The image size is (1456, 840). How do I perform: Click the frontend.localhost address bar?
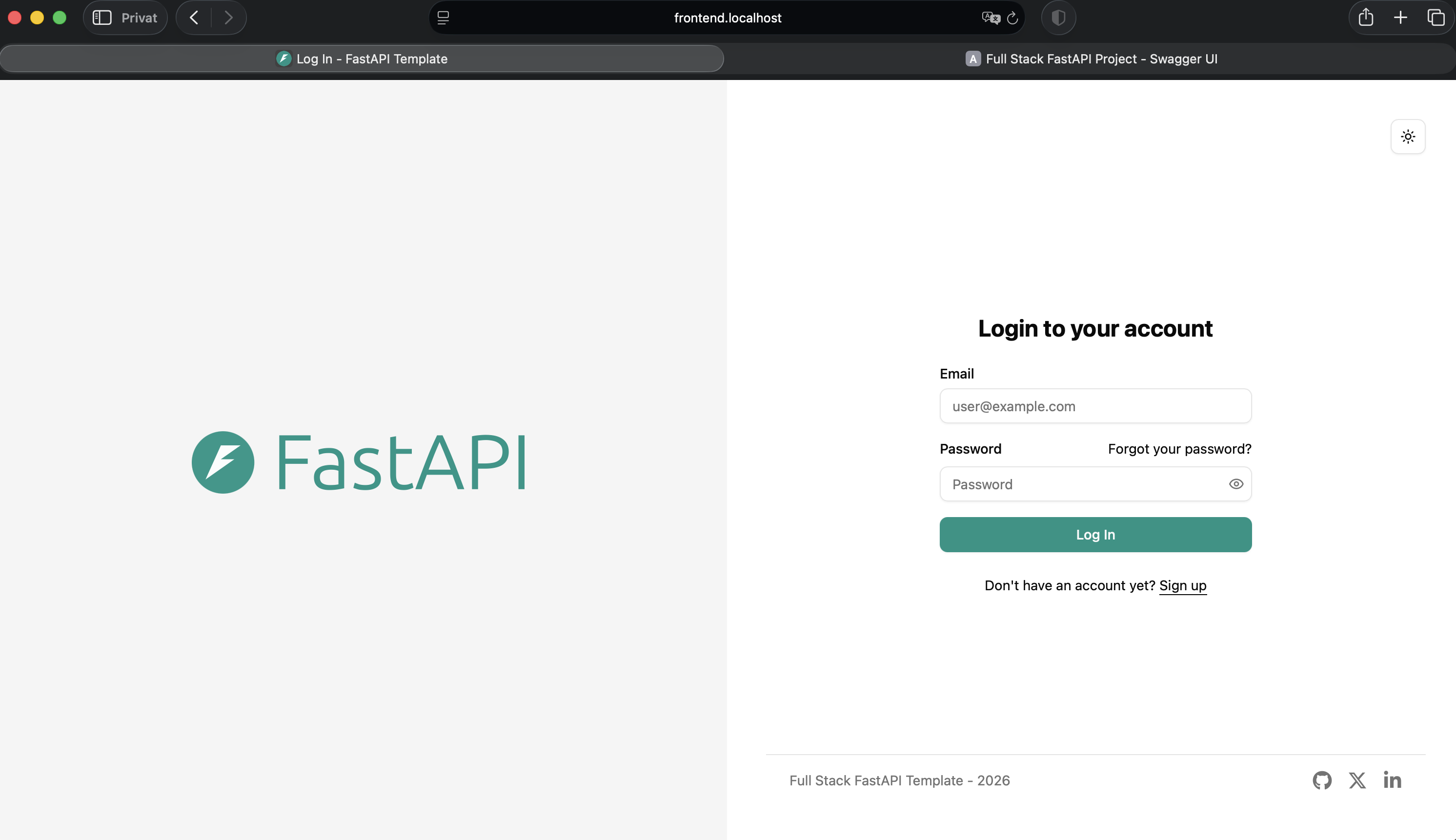pos(727,18)
